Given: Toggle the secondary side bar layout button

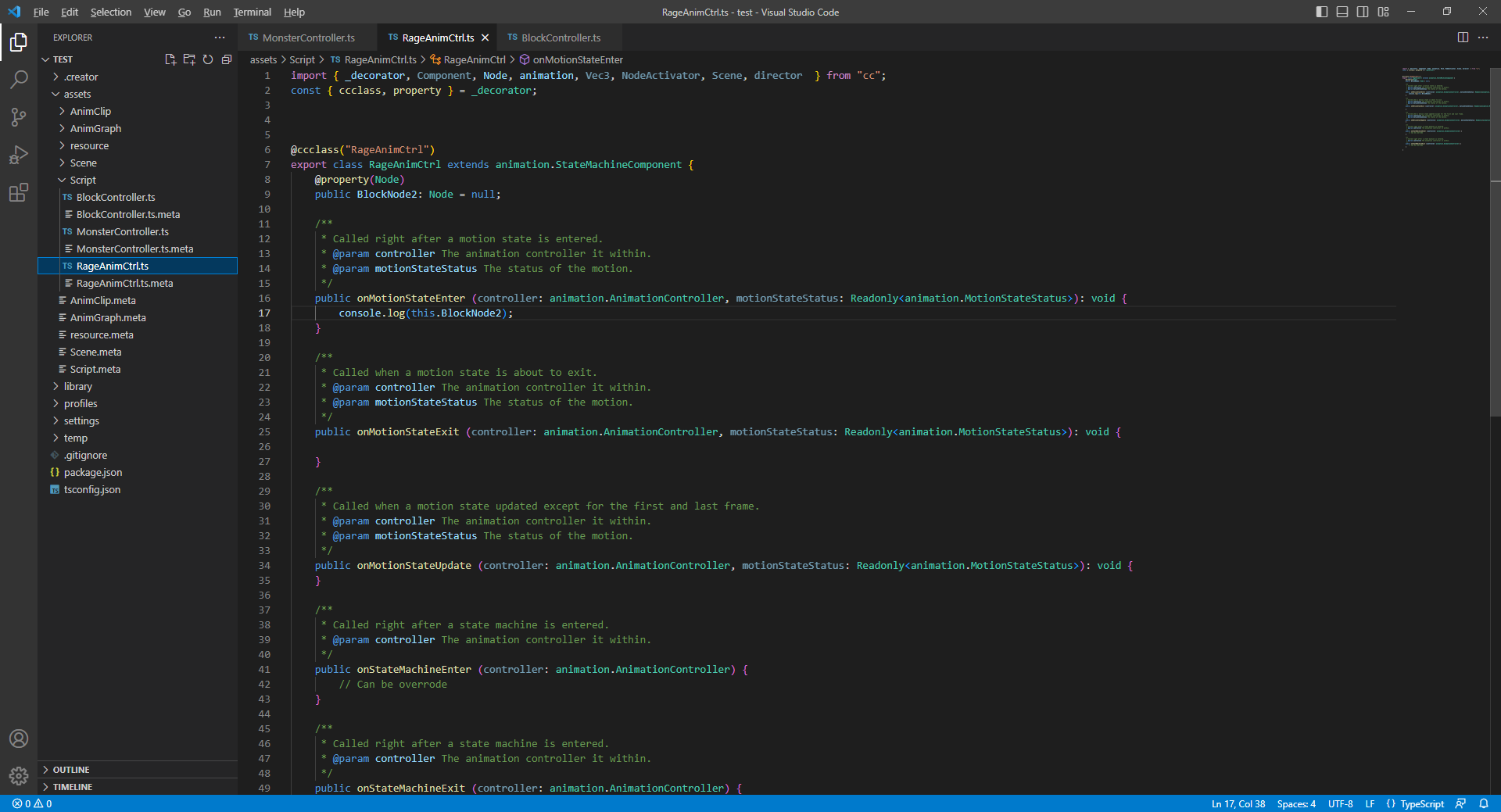Looking at the screenshot, I should coord(1363,12).
